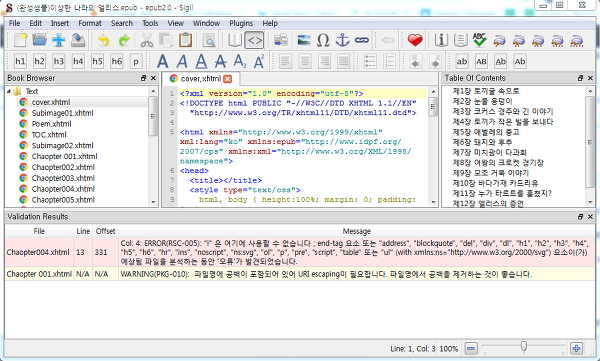Open the Format menu
600x361 pixels.
pos(90,23)
